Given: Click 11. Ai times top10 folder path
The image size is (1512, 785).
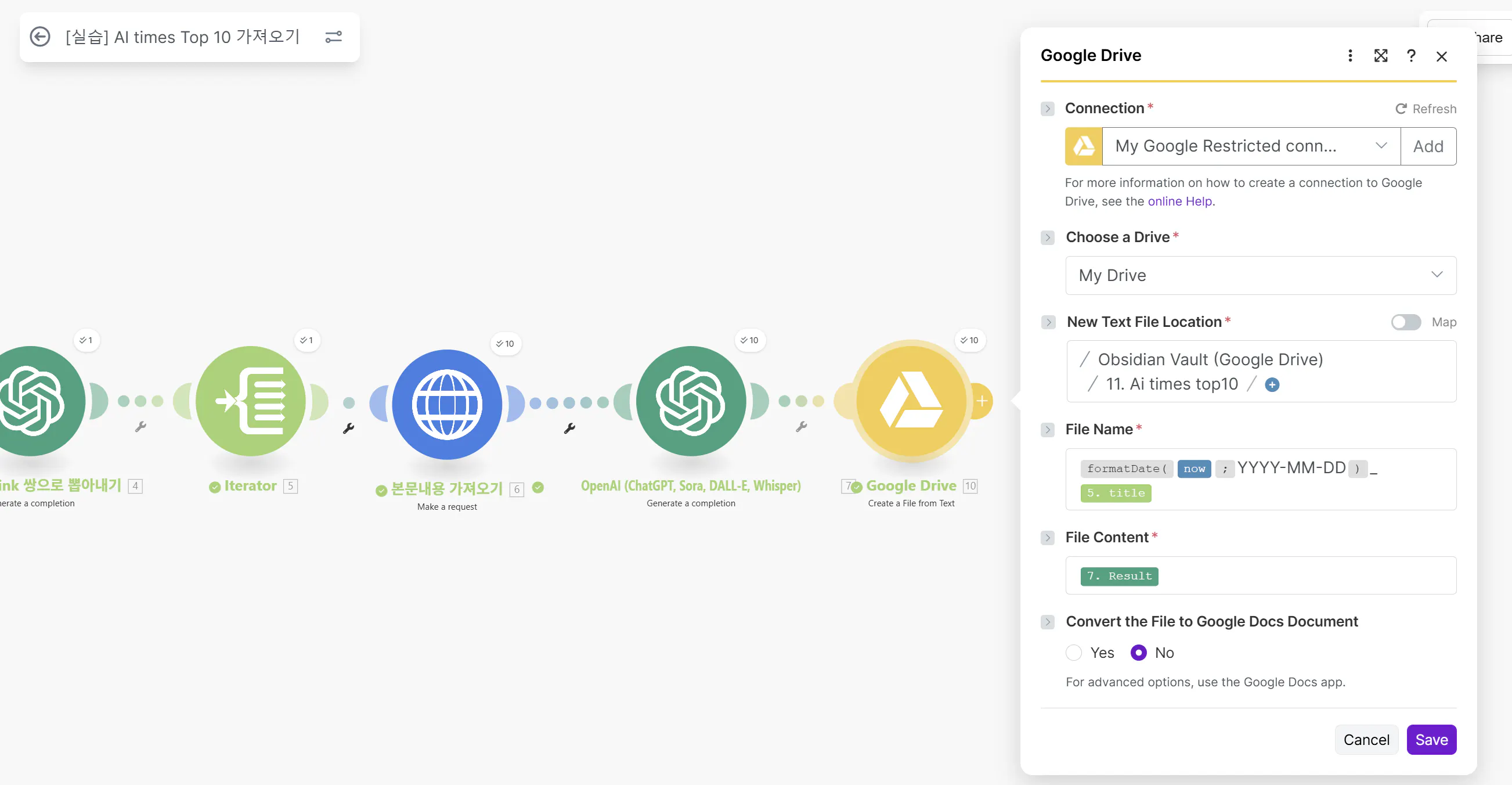Looking at the screenshot, I should point(1172,384).
